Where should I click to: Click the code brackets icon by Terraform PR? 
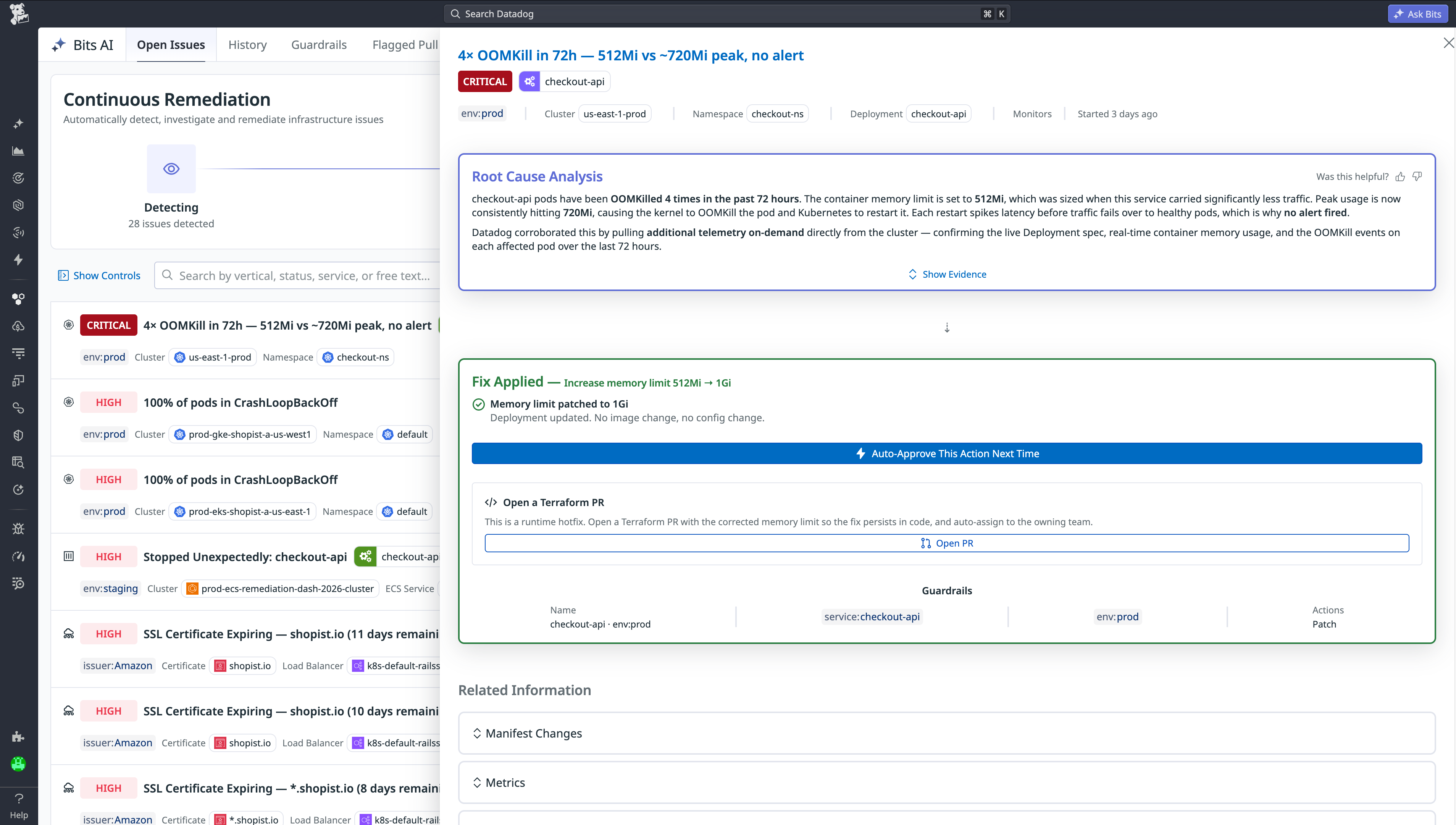tap(491, 502)
